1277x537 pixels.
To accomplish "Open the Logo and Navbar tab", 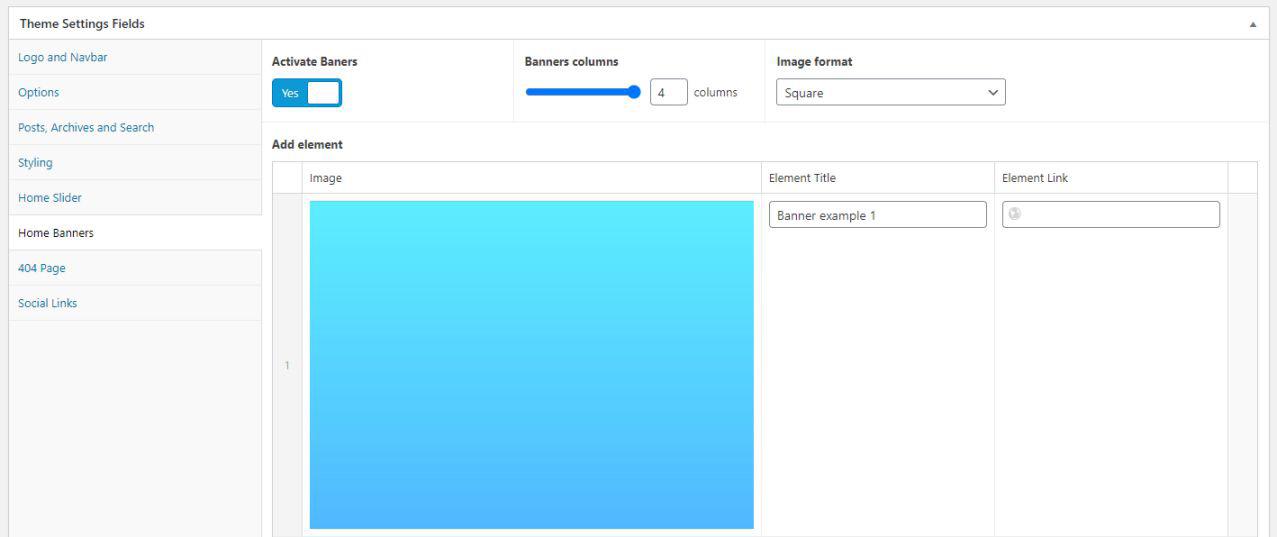I will 135,57.
